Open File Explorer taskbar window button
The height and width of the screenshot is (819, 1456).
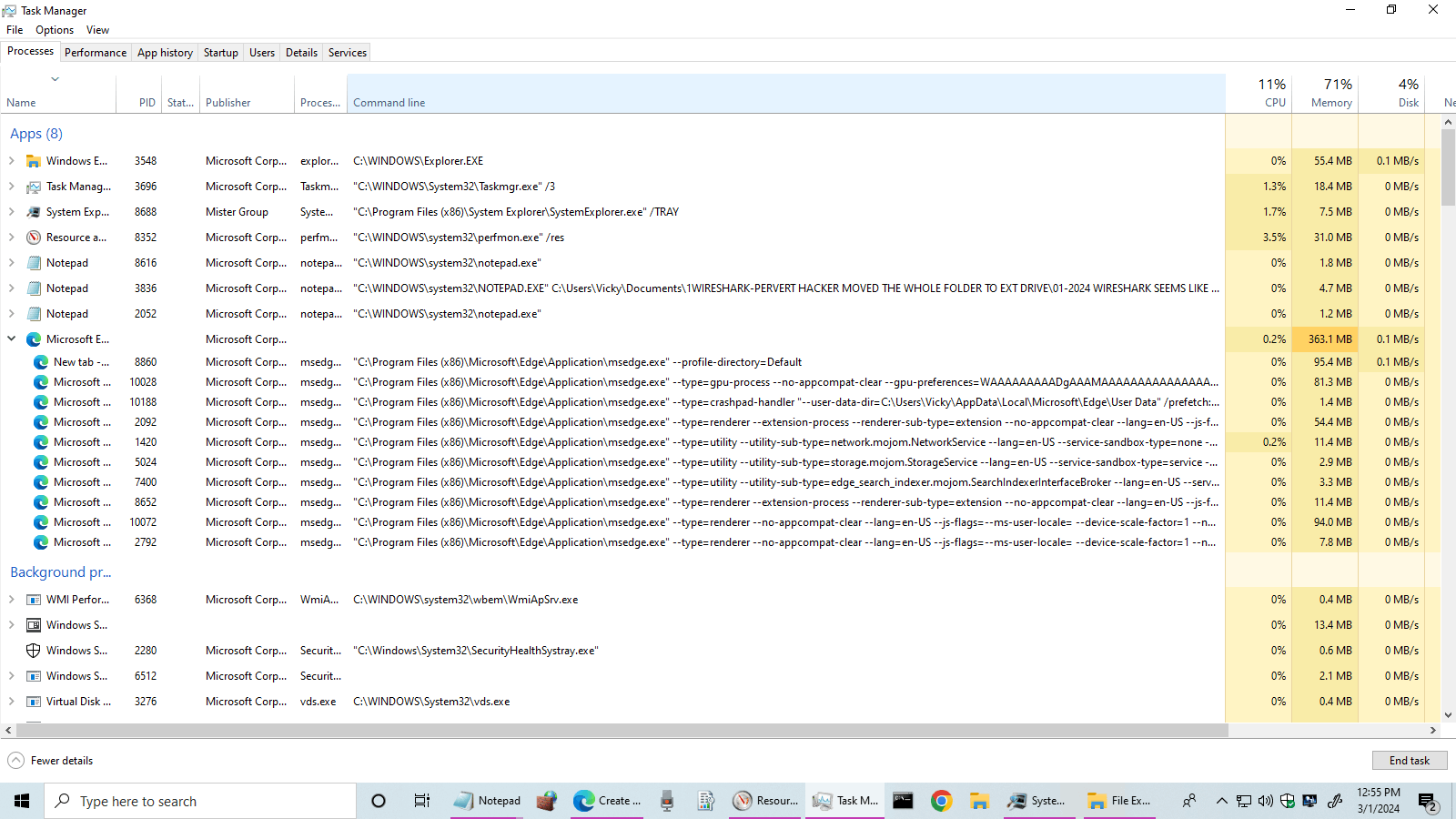[1119, 801]
